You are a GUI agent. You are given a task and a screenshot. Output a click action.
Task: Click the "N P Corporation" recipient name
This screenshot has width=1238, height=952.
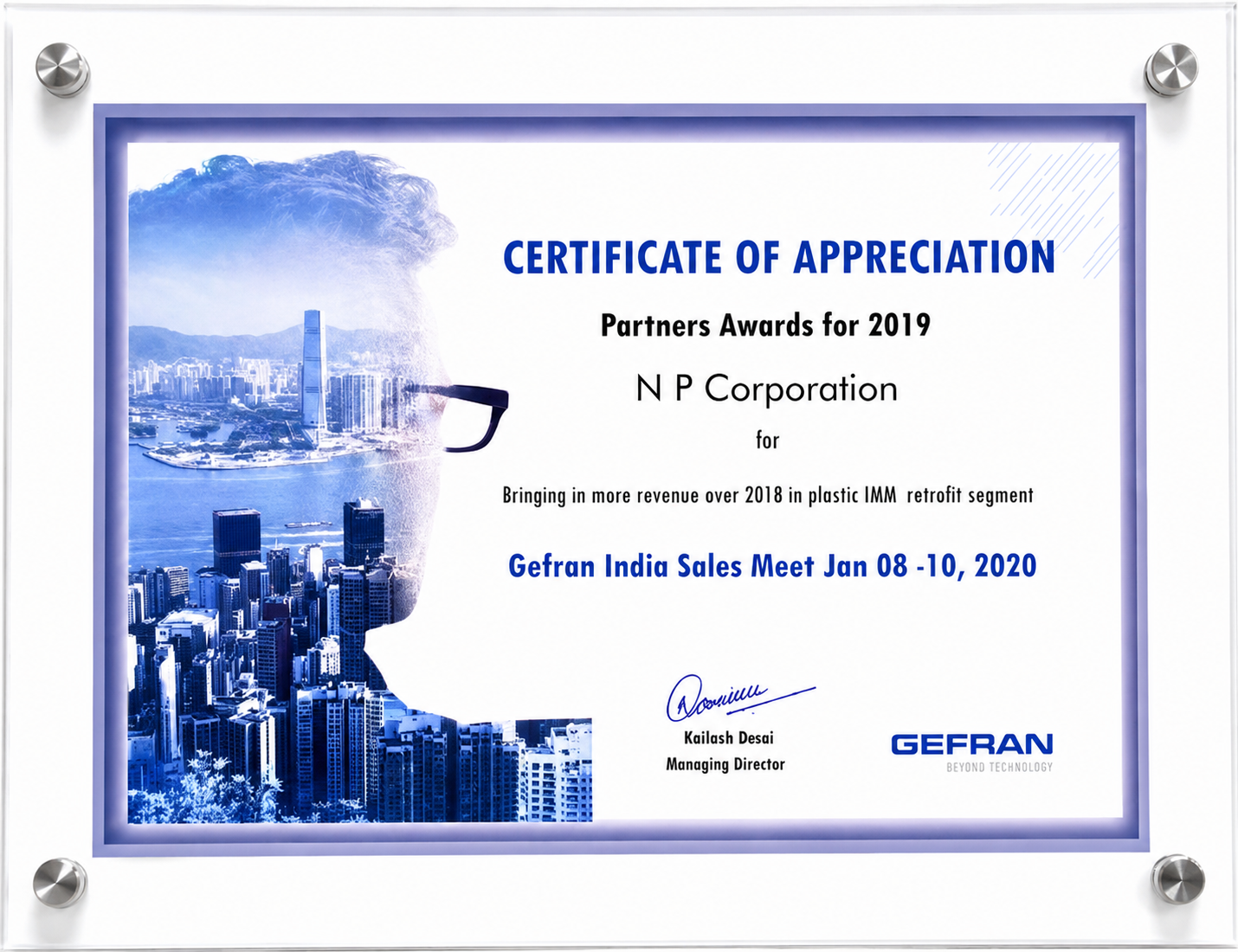[x=766, y=389]
